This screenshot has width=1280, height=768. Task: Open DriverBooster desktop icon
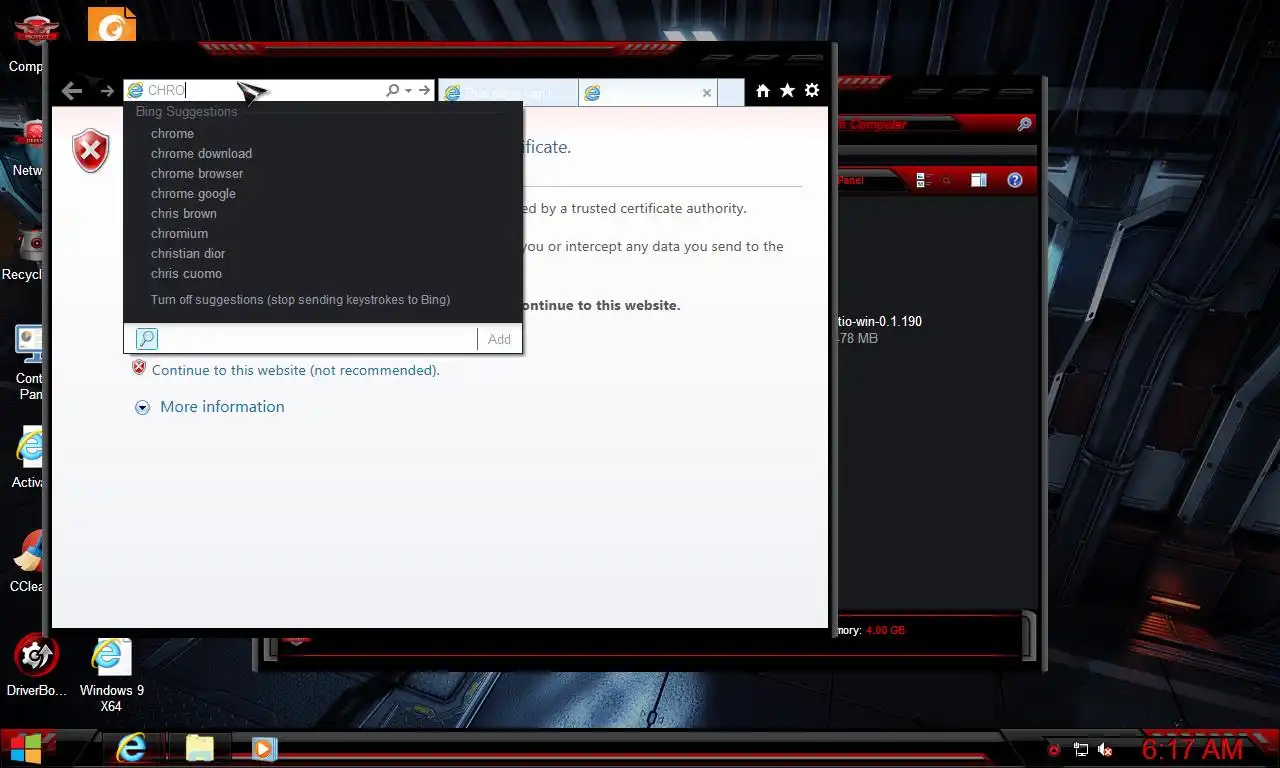(x=37, y=667)
